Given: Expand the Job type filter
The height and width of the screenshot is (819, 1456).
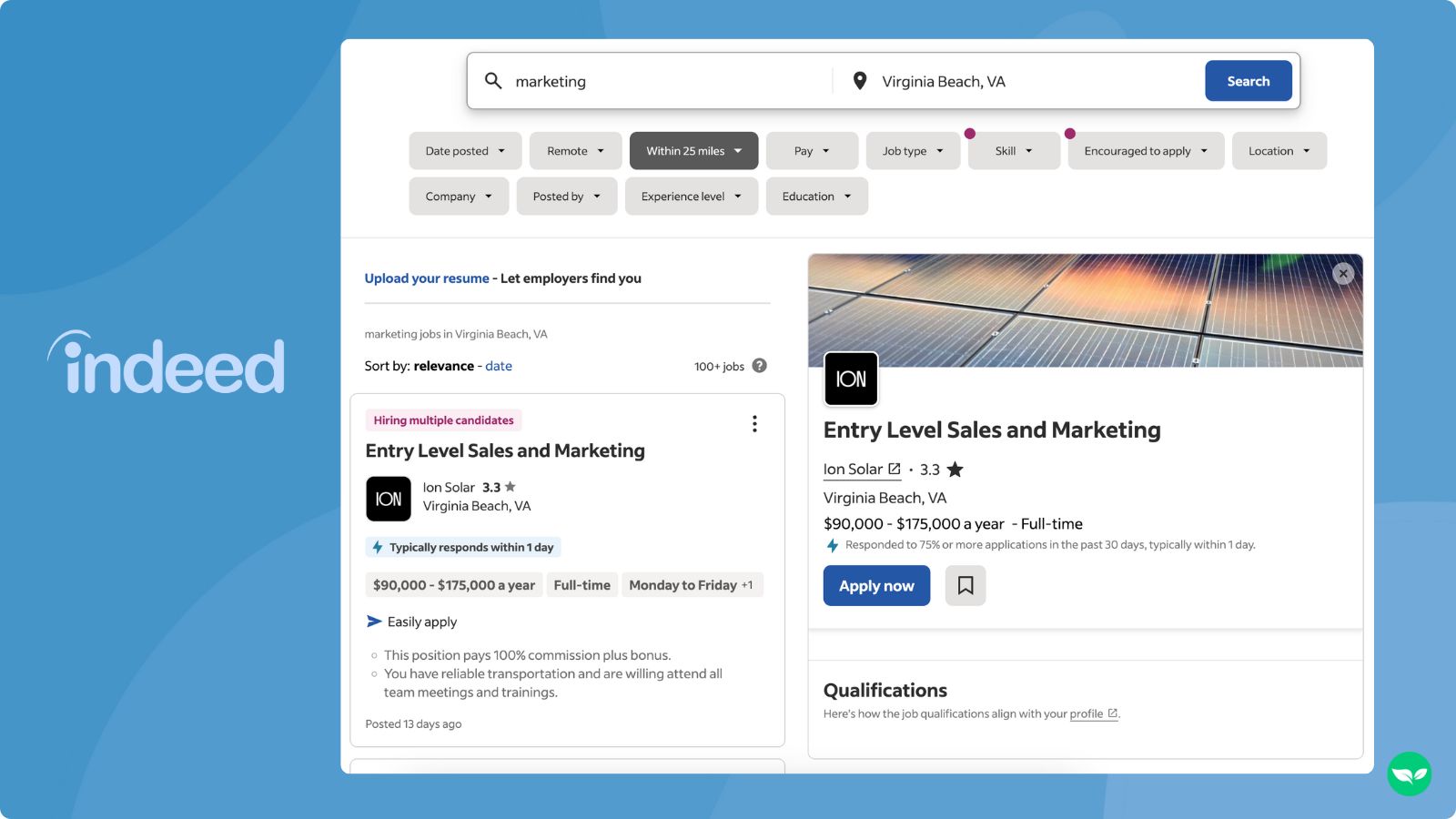Looking at the screenshot, I should pyautogui.click(x=913, y=150).
